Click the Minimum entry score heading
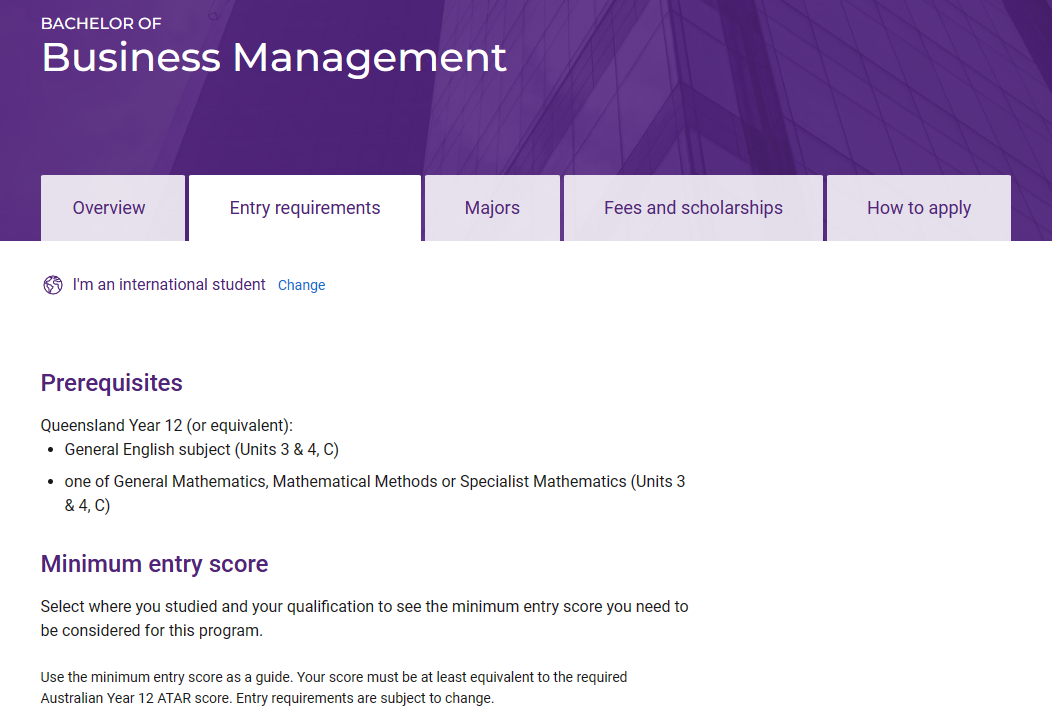Viewport: 1052px width, 716px height. coord(154,564)
